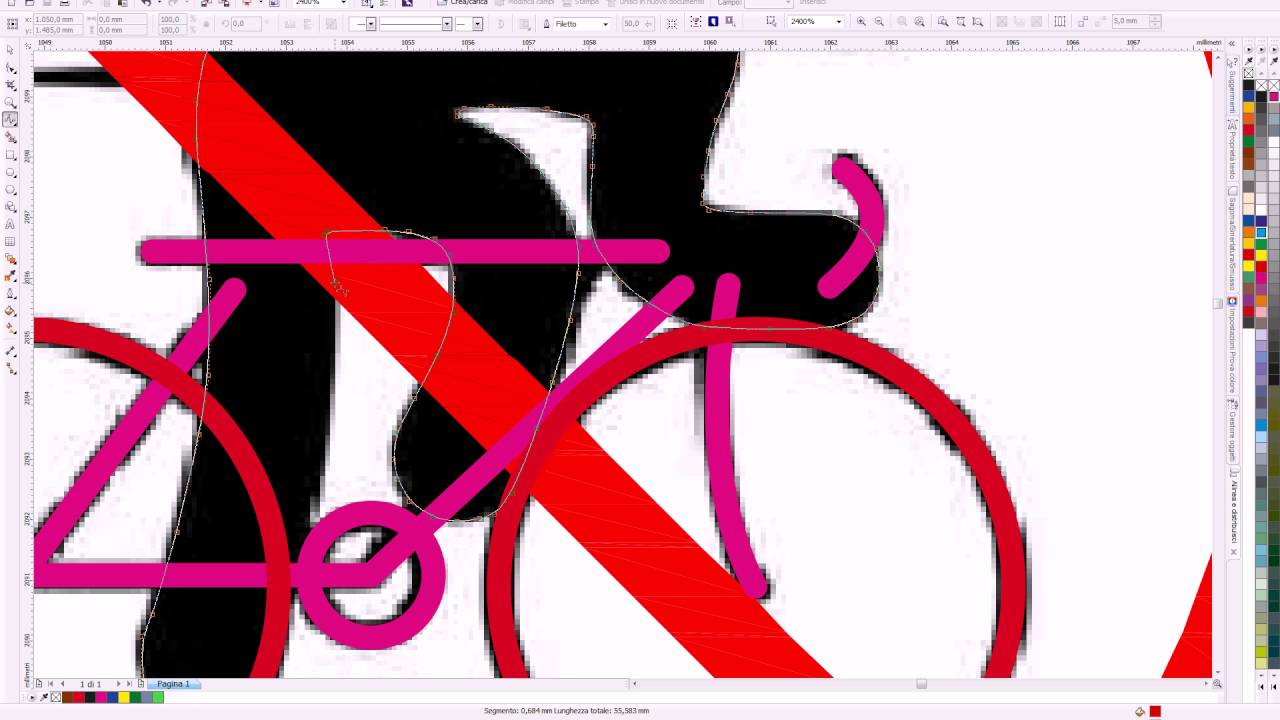Adjust the 5,0 mm field stepper
Viewport: 1280px width, 720px height.
(x=1155, y=21)
